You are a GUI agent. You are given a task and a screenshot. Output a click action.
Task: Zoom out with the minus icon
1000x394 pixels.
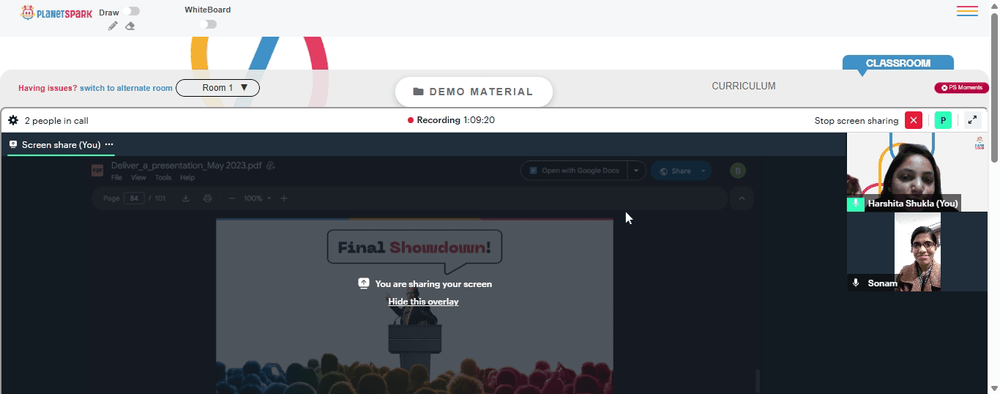(232, 198)
